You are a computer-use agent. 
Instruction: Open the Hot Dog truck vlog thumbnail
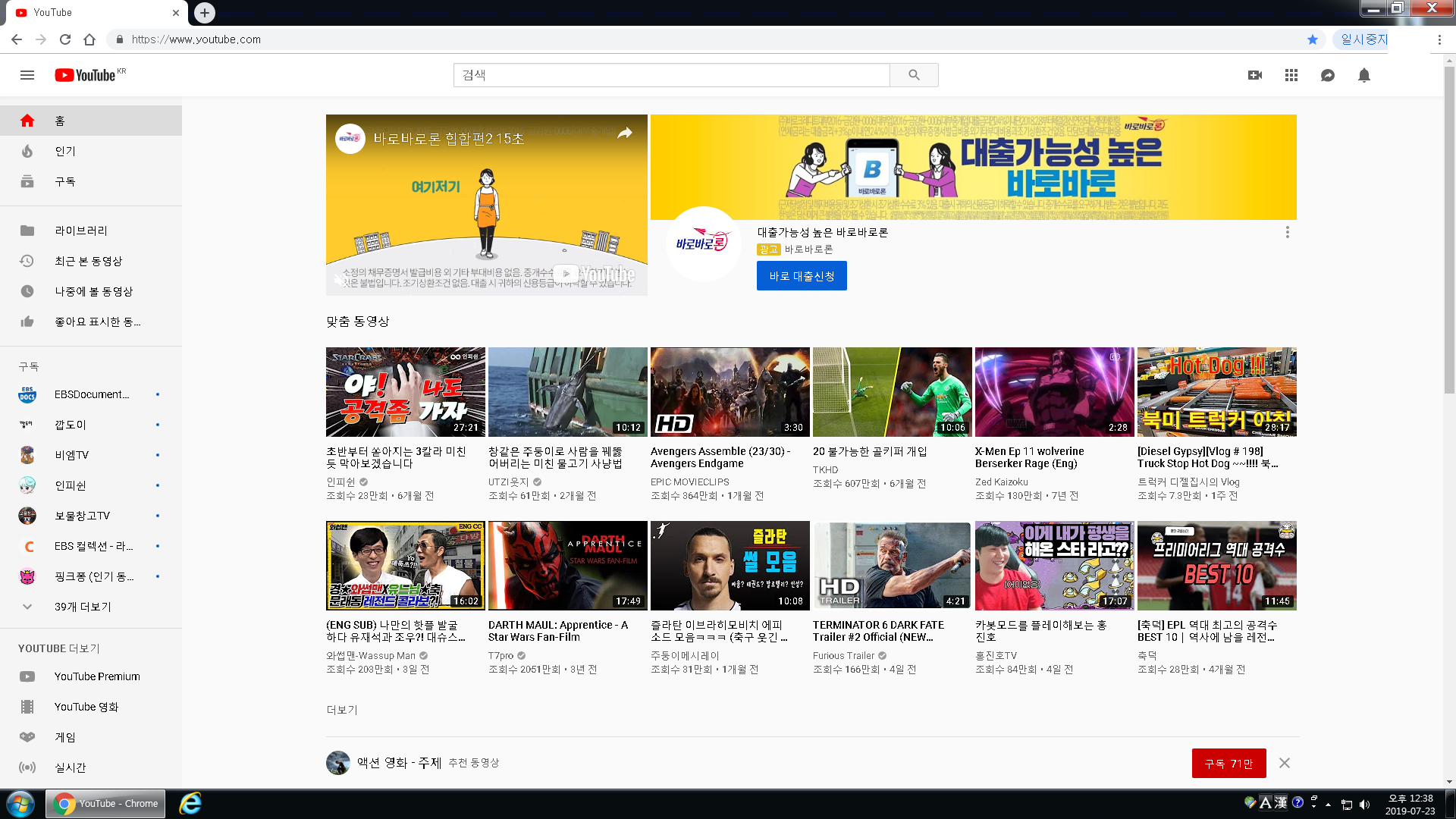pyautogui.click(x=1217, y=392)
